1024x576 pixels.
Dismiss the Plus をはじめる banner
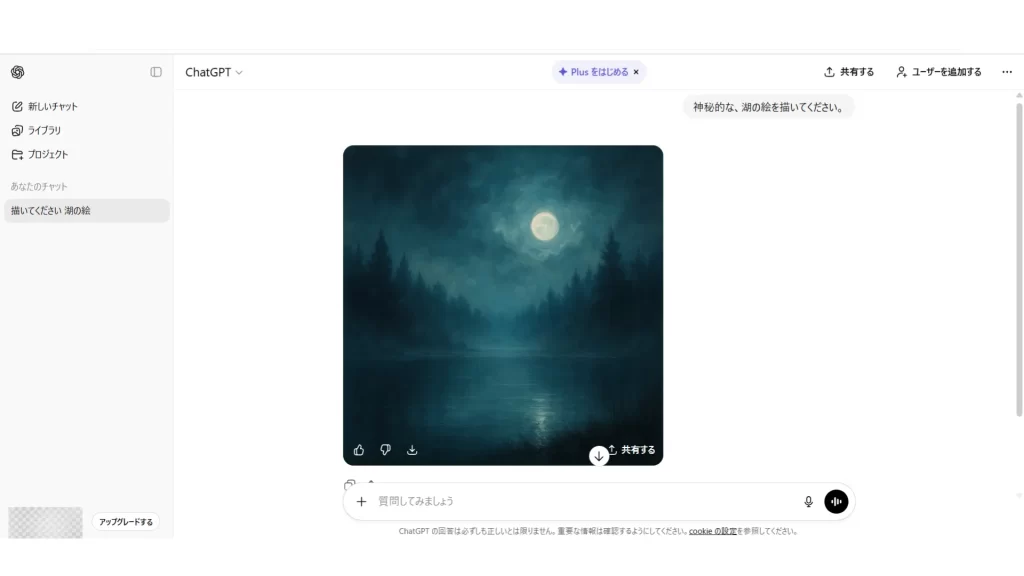click(636, 72)
